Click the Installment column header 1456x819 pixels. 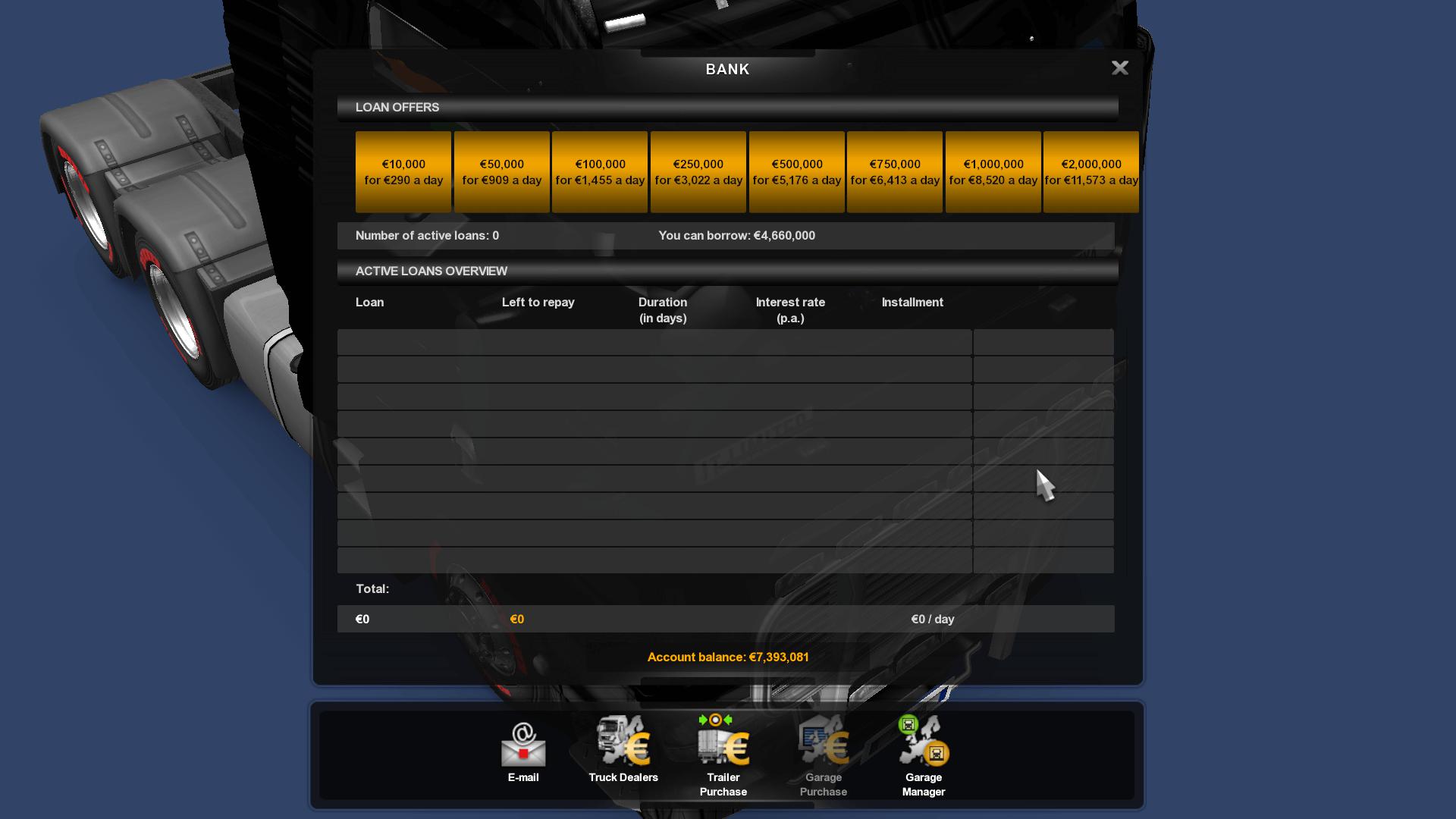(911, 301)
